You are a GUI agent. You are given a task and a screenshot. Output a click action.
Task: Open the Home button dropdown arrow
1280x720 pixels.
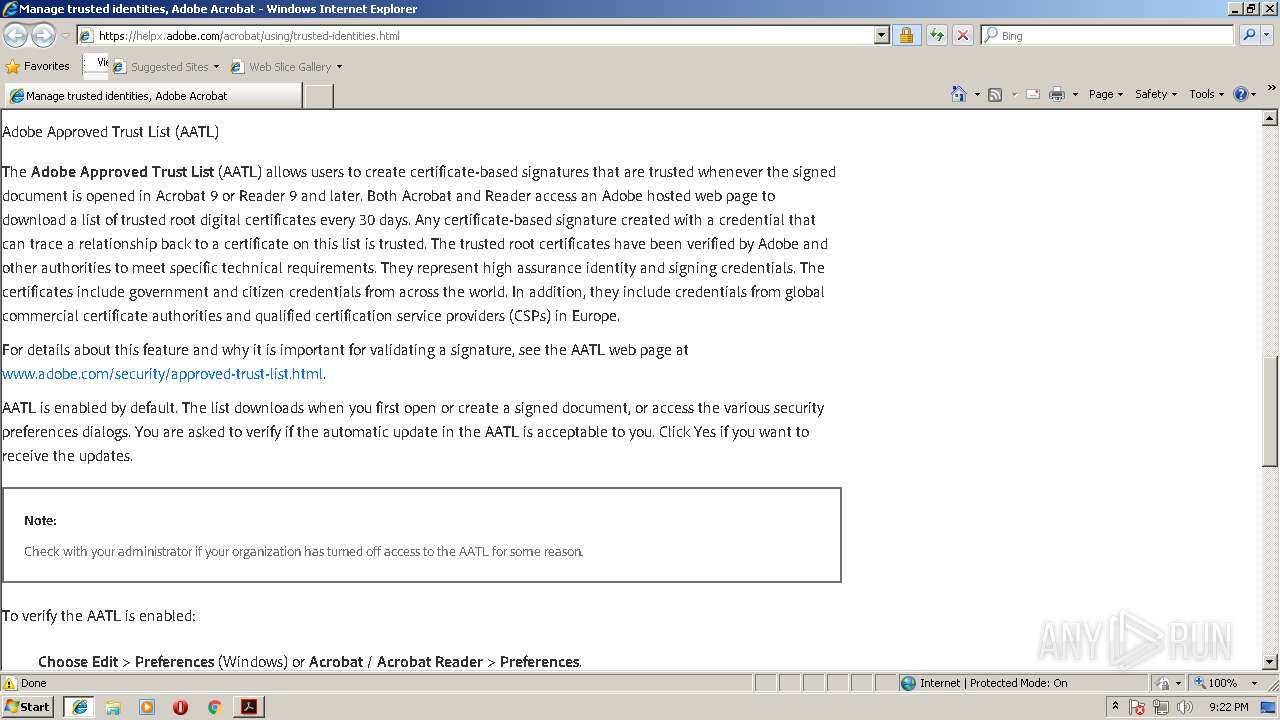(x=976, y=94)
